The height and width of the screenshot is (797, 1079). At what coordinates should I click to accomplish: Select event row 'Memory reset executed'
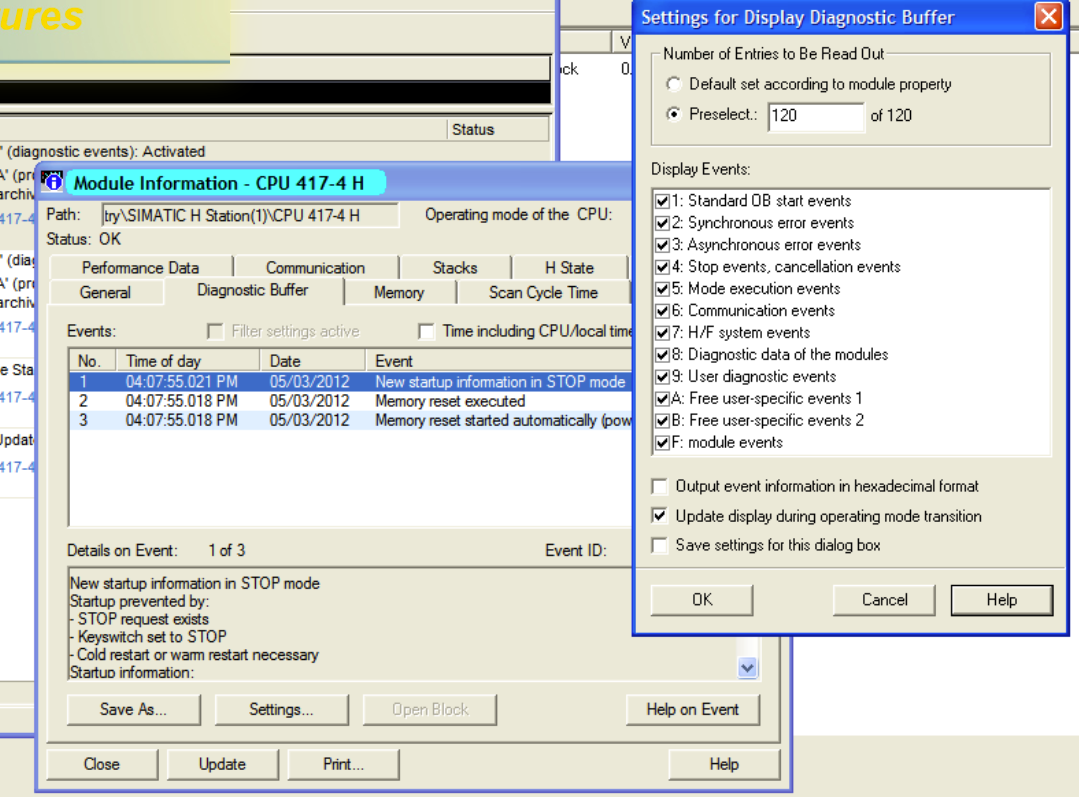350,401
